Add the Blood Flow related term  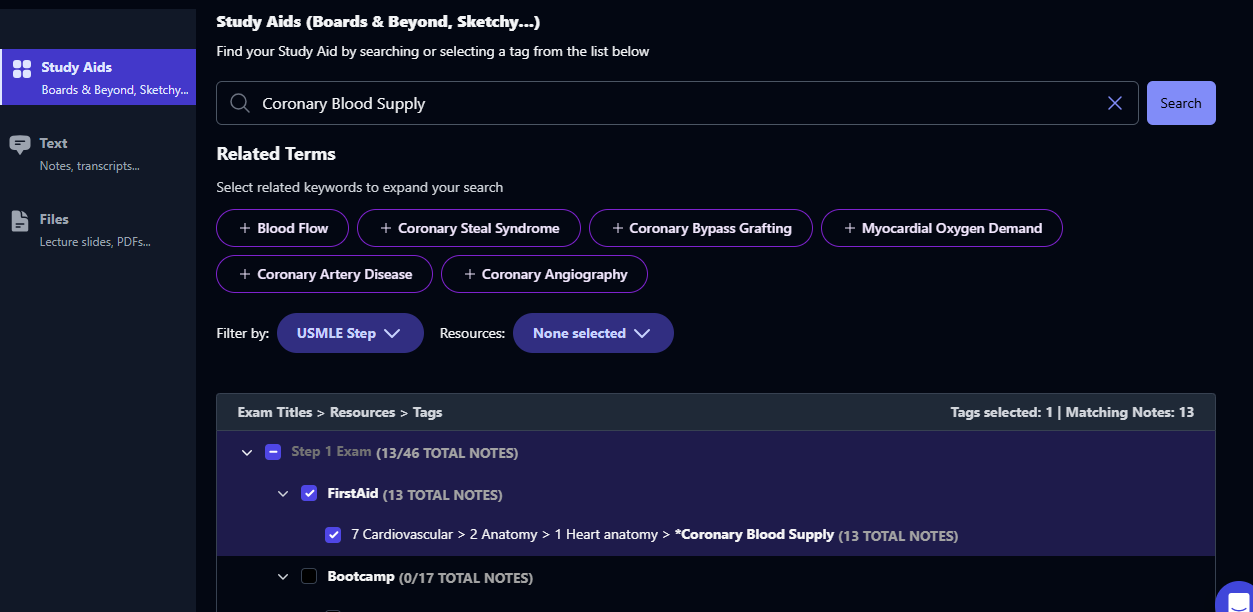point(283,228)
